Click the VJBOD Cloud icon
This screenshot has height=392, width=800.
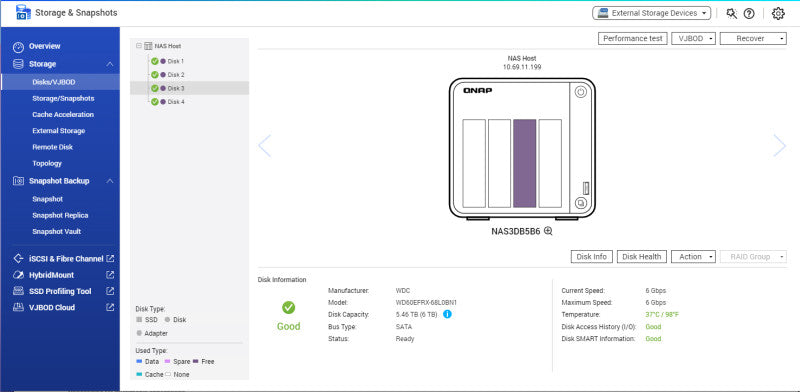click(18, 307)
